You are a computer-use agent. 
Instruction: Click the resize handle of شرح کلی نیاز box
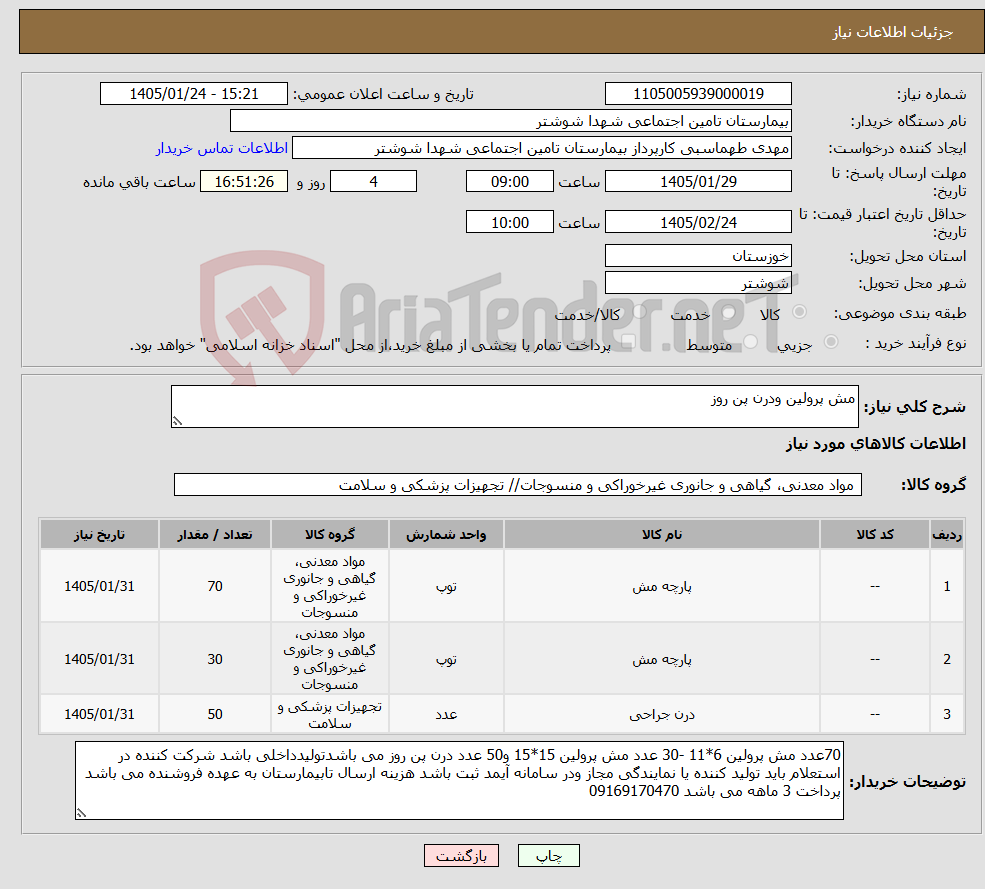coord(177,422)
